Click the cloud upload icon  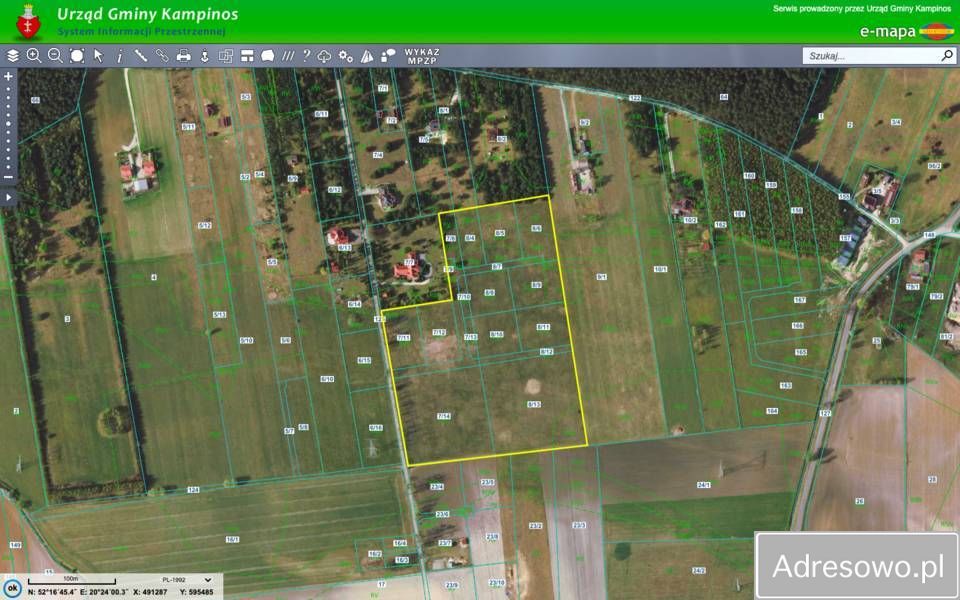click(x=324, y=56)
